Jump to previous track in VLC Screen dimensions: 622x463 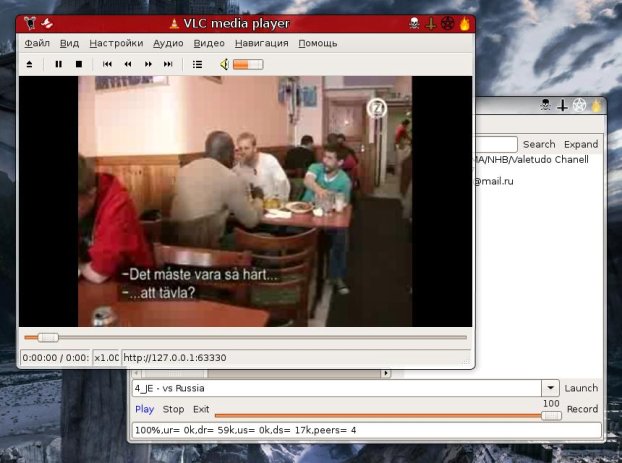[x=107, y=64]
